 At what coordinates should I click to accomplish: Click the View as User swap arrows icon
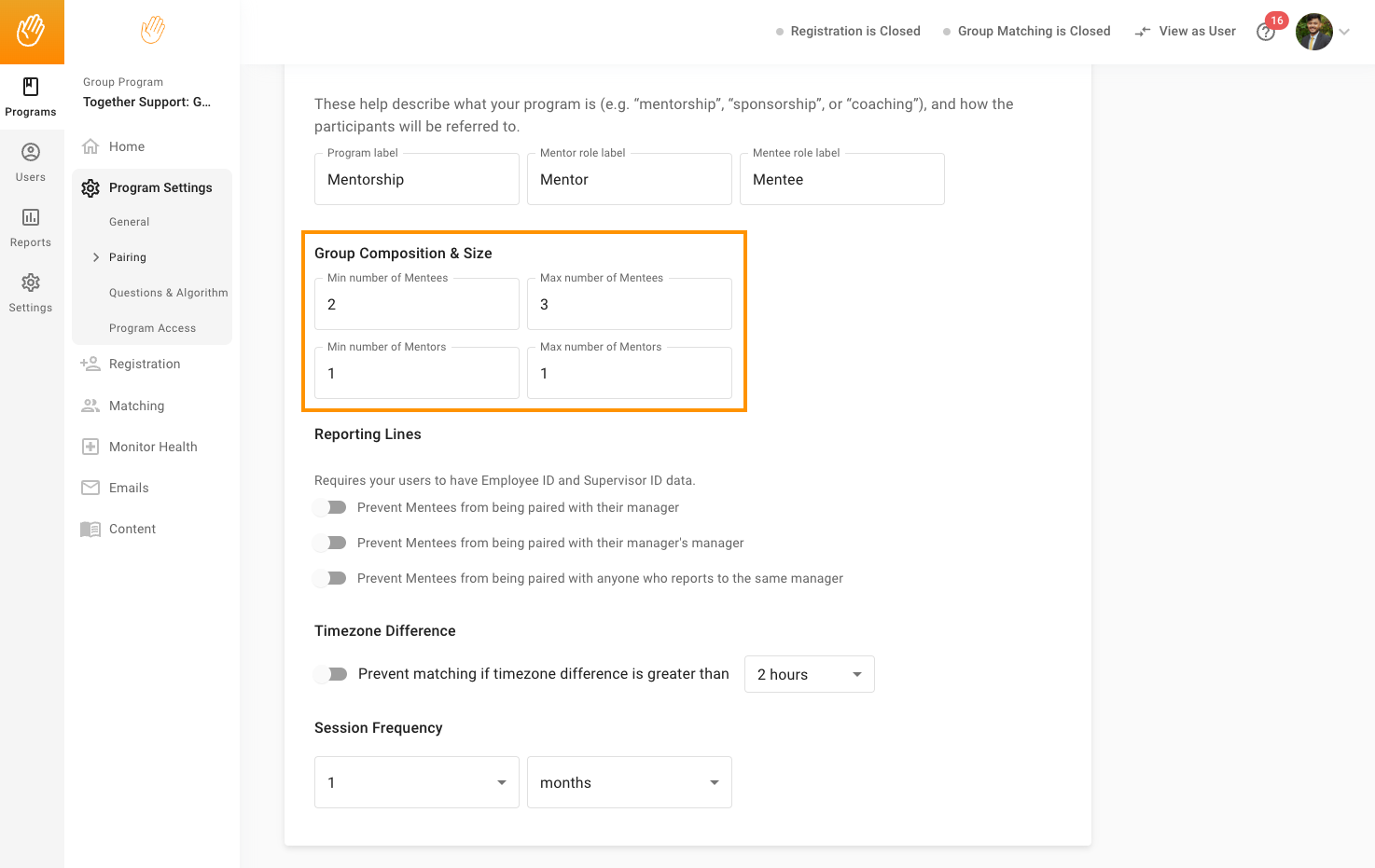click(1143, 32)
